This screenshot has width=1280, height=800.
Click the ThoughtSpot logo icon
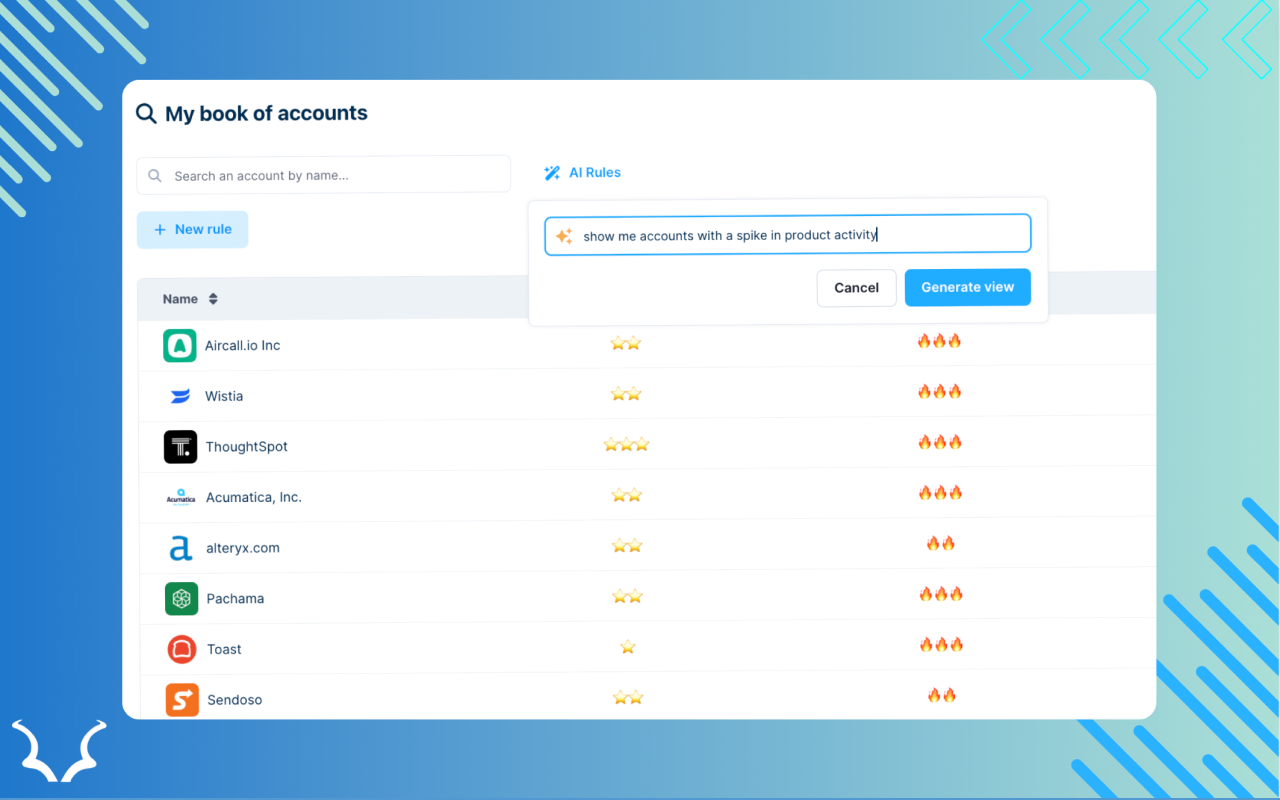coord(180,447)
